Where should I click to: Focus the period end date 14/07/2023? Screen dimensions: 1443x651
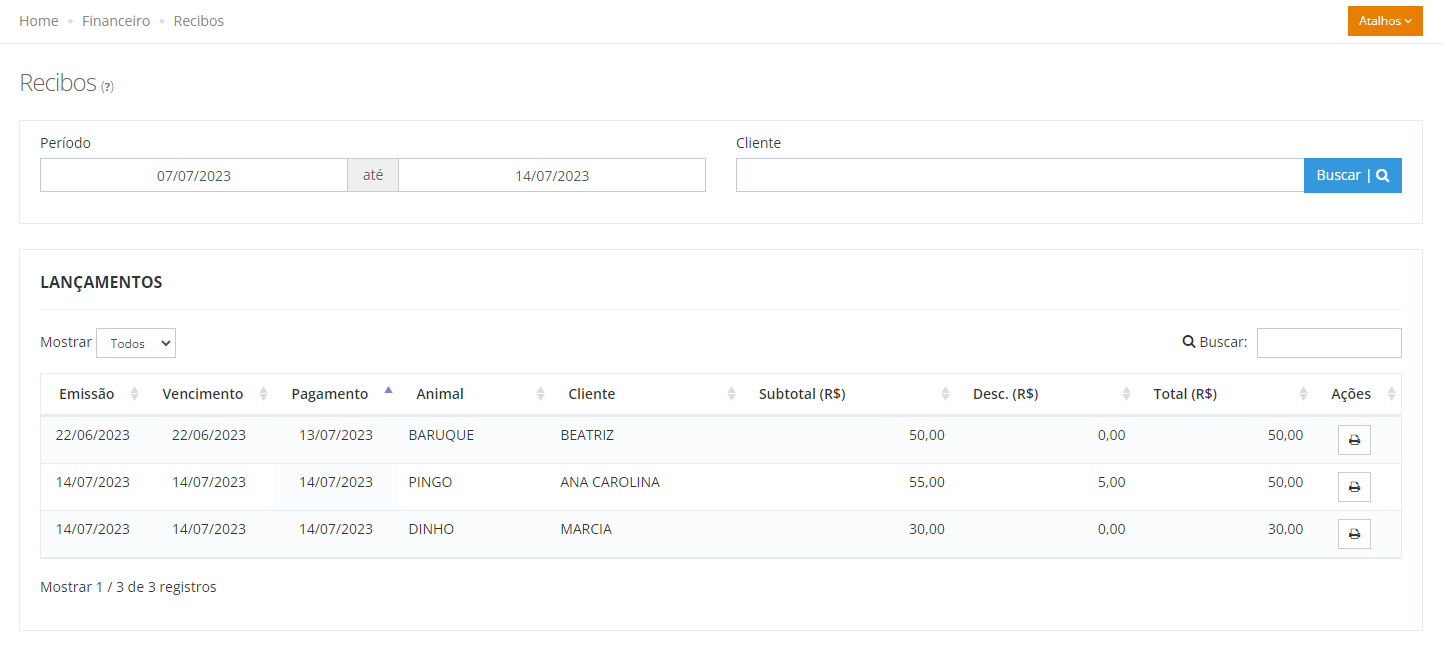click(552, 175)
